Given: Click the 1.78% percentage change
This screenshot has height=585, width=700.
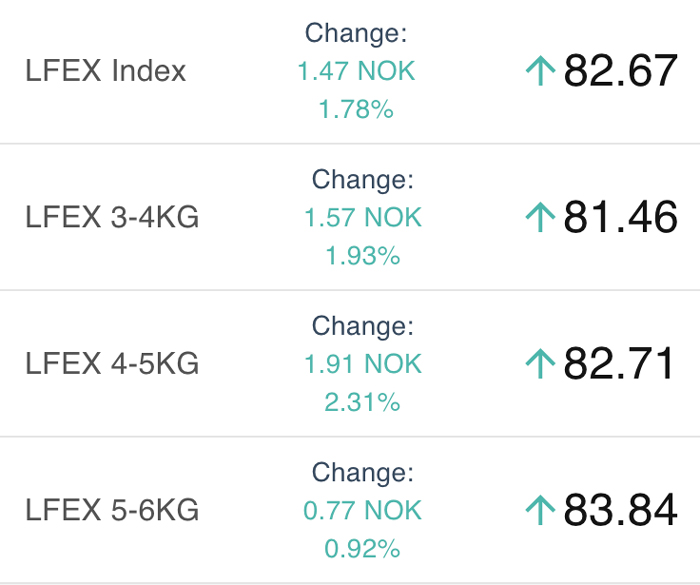Looking at the screenshot, I should coord(356,109).
